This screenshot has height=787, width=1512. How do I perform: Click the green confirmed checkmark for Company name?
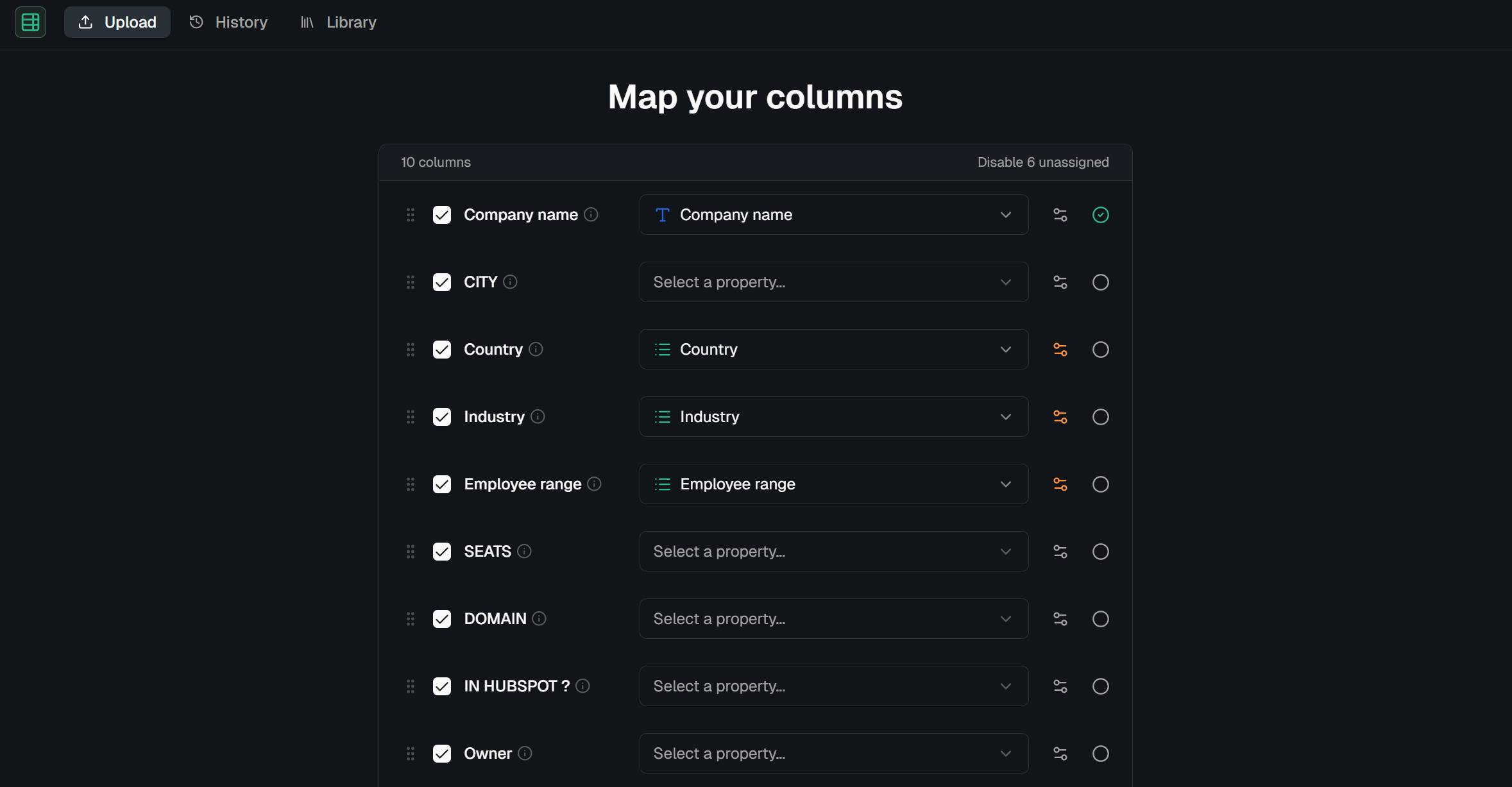click(x=1100, y=215)
